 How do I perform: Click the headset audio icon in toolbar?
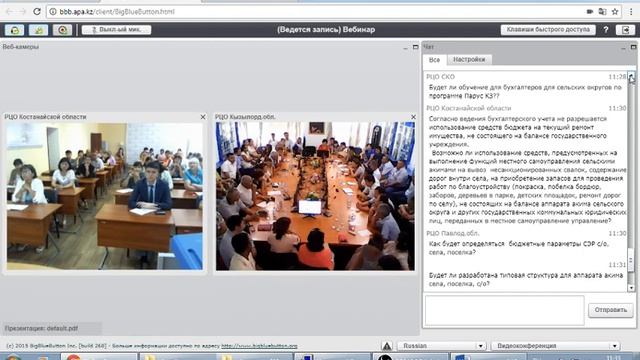[x=14, y=30]
